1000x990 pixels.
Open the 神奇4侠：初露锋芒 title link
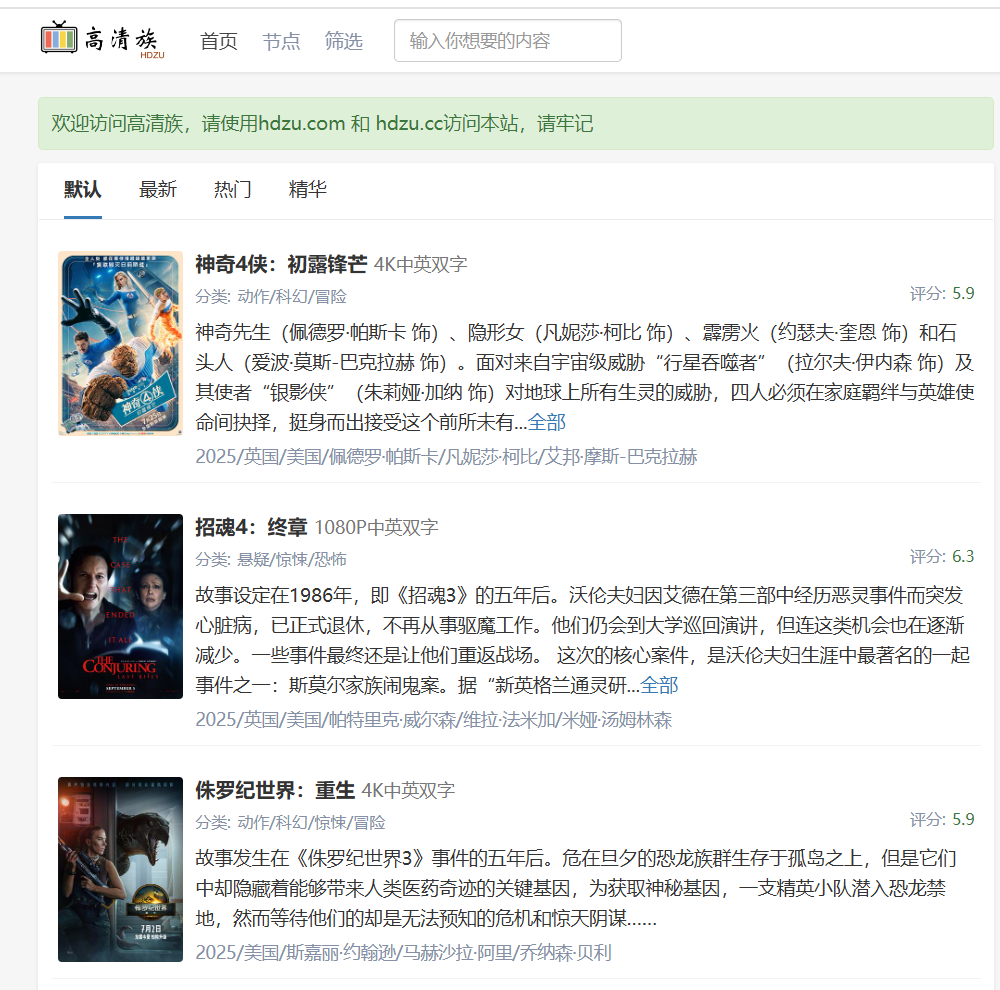click(281, 263)
